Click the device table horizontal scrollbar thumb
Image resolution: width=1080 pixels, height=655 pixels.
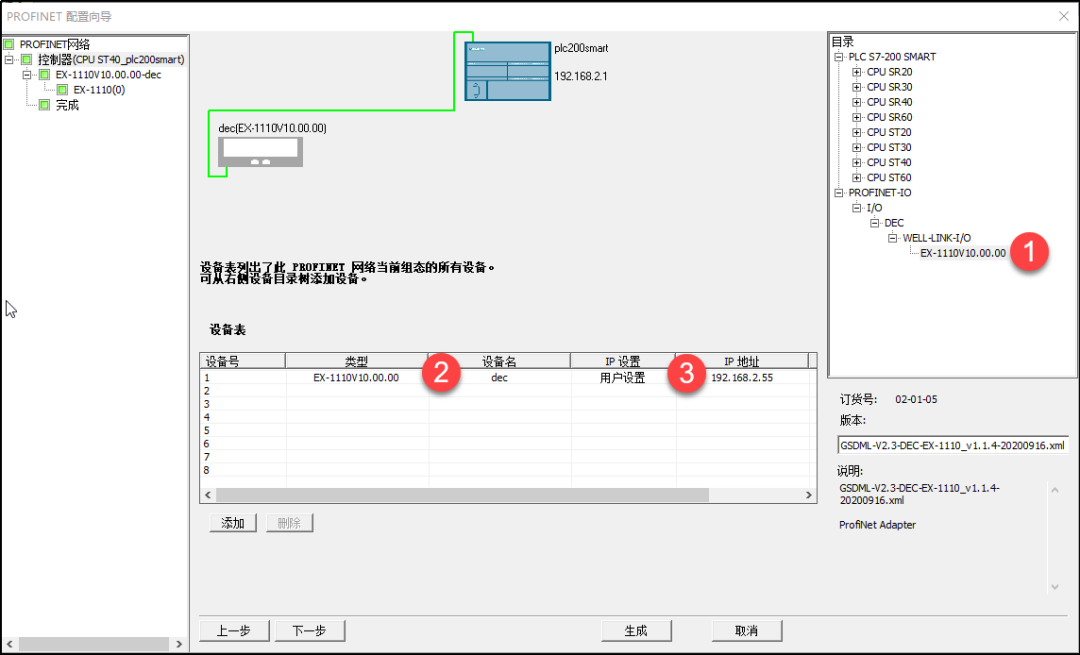[462, 495]
